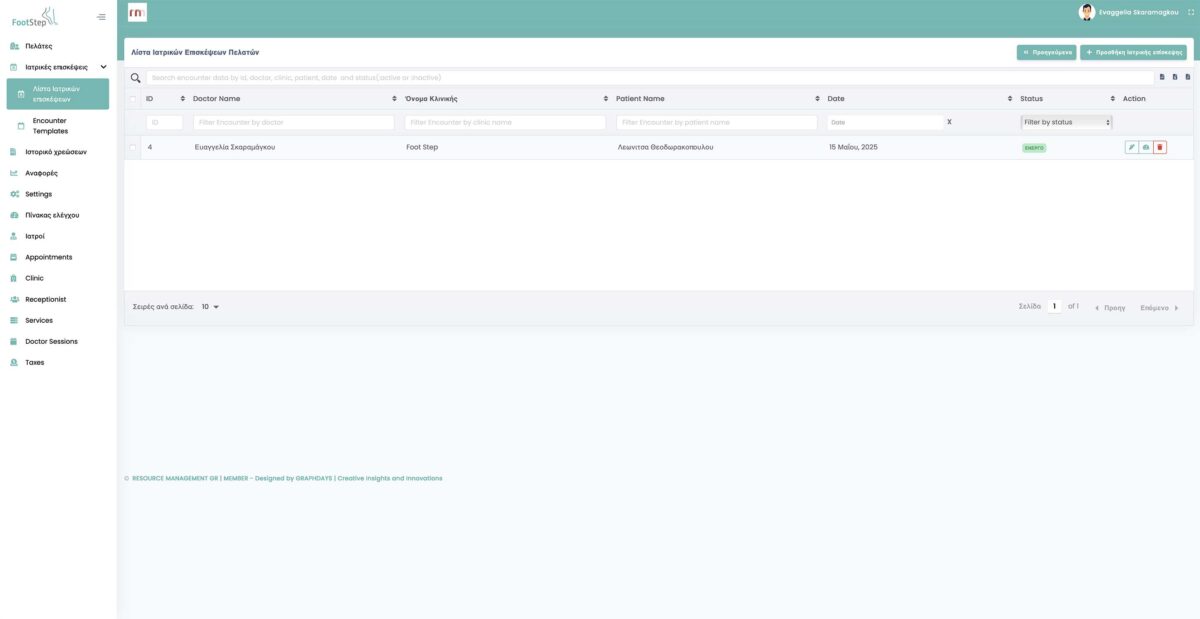Check the checkbox for encounter row 4
The image size is (1200, 619).
tap(133, 147)
